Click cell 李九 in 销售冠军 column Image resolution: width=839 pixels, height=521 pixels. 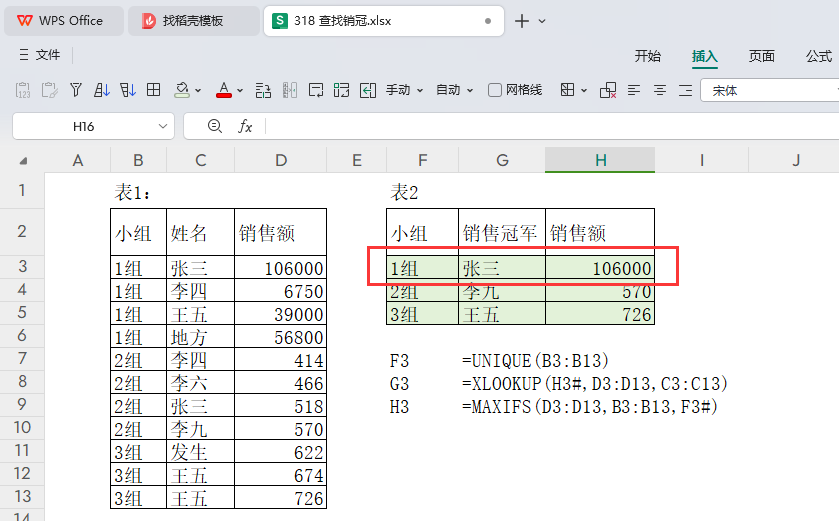click(x=502, y=292)
